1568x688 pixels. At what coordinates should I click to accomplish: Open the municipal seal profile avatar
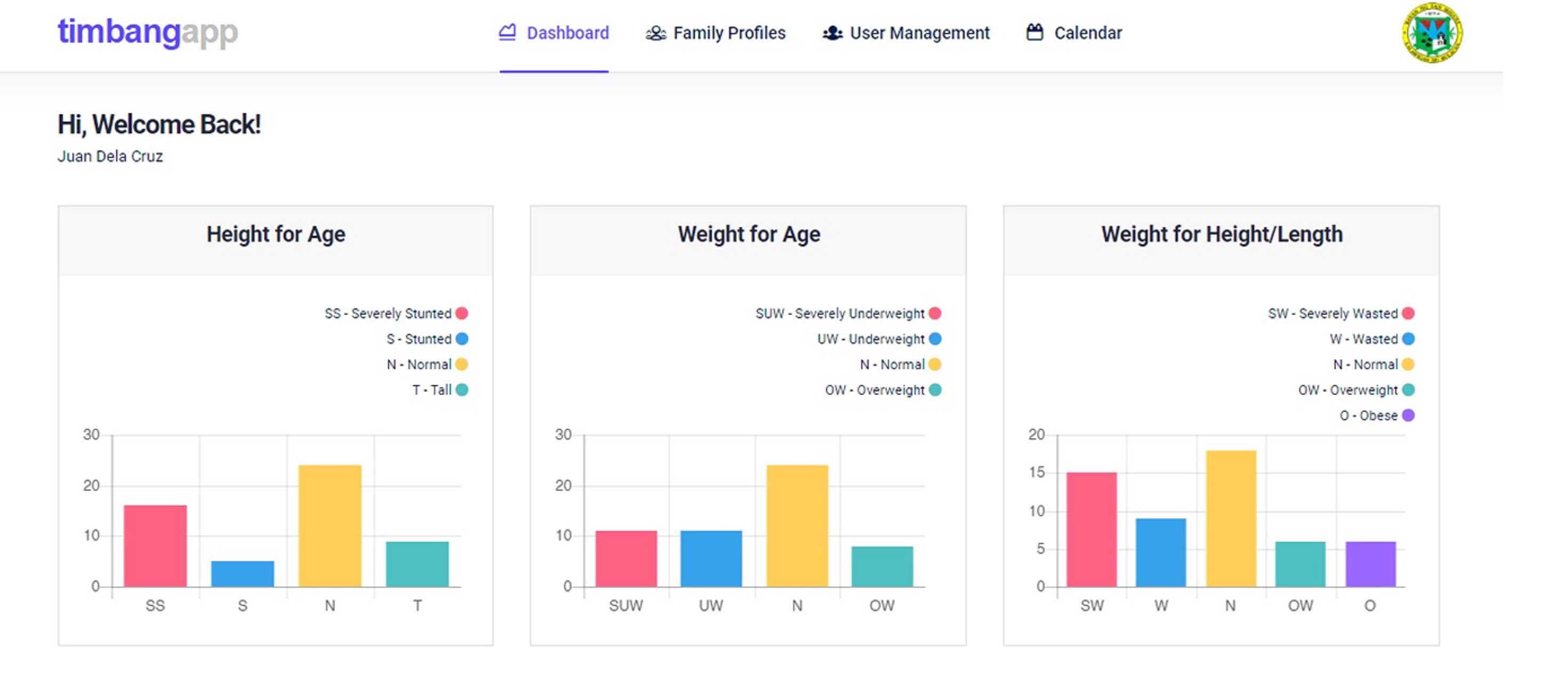tap(1432, 33)
